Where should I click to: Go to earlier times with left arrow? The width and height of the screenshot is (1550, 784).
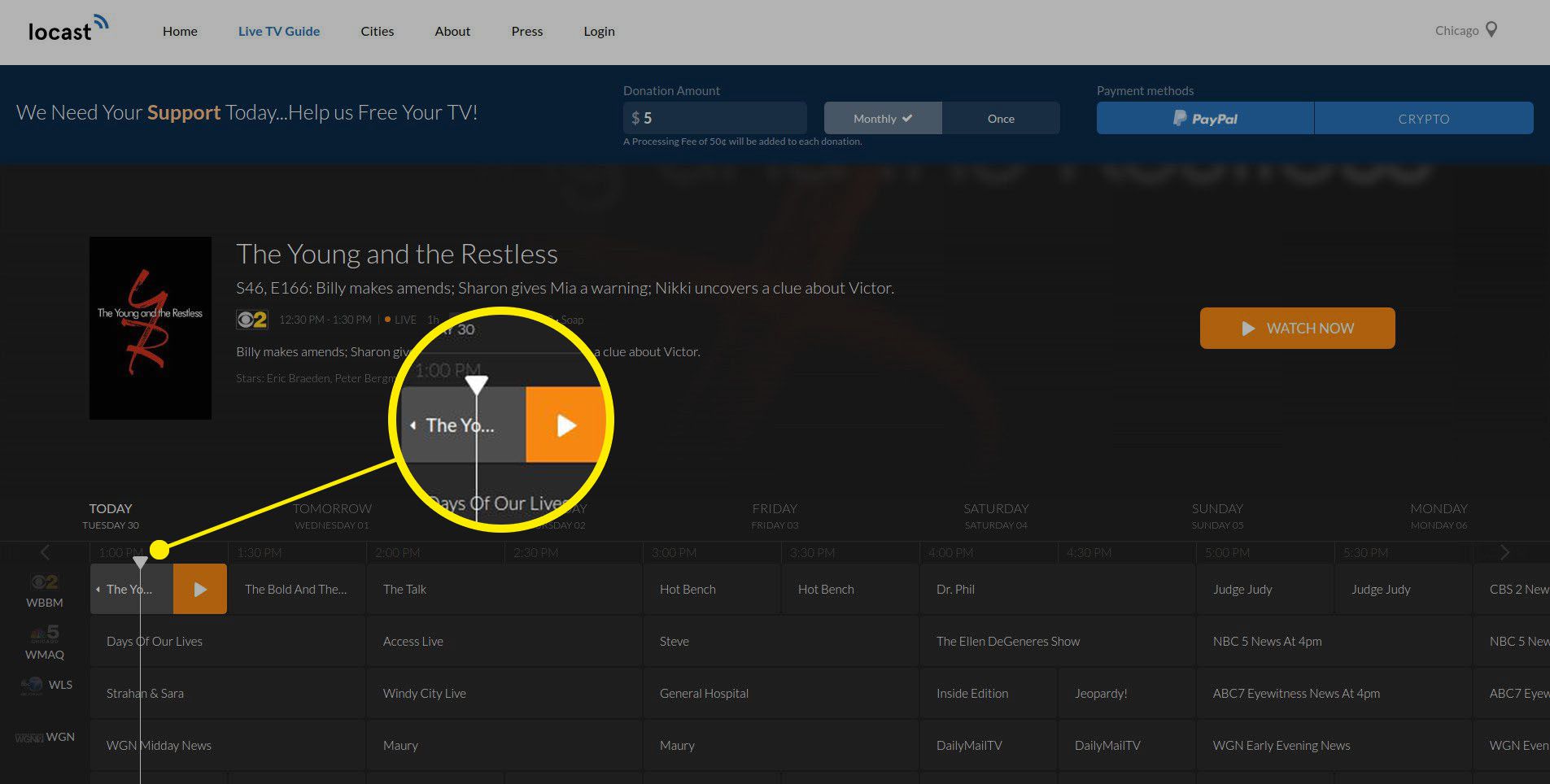click(x=45, y=553)
